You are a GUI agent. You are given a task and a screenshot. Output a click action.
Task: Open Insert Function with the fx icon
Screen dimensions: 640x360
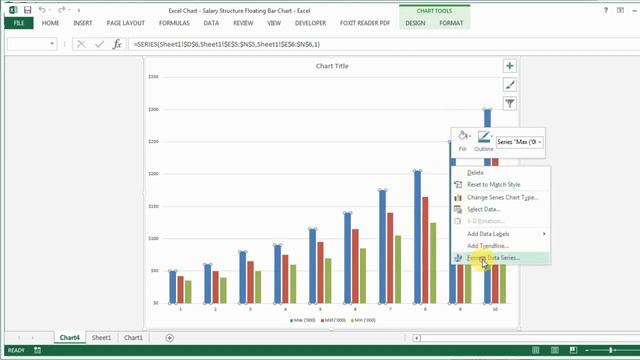click(x=117, y=44)
